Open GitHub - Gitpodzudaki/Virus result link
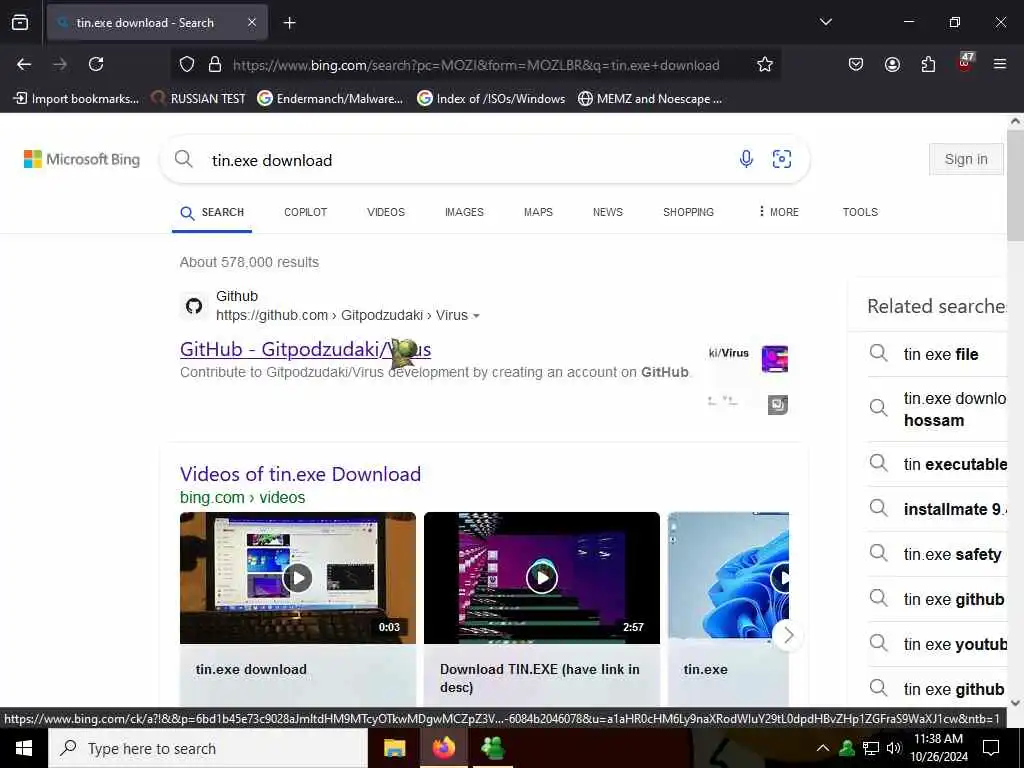1024x768 pixels. tap(306, 349)
